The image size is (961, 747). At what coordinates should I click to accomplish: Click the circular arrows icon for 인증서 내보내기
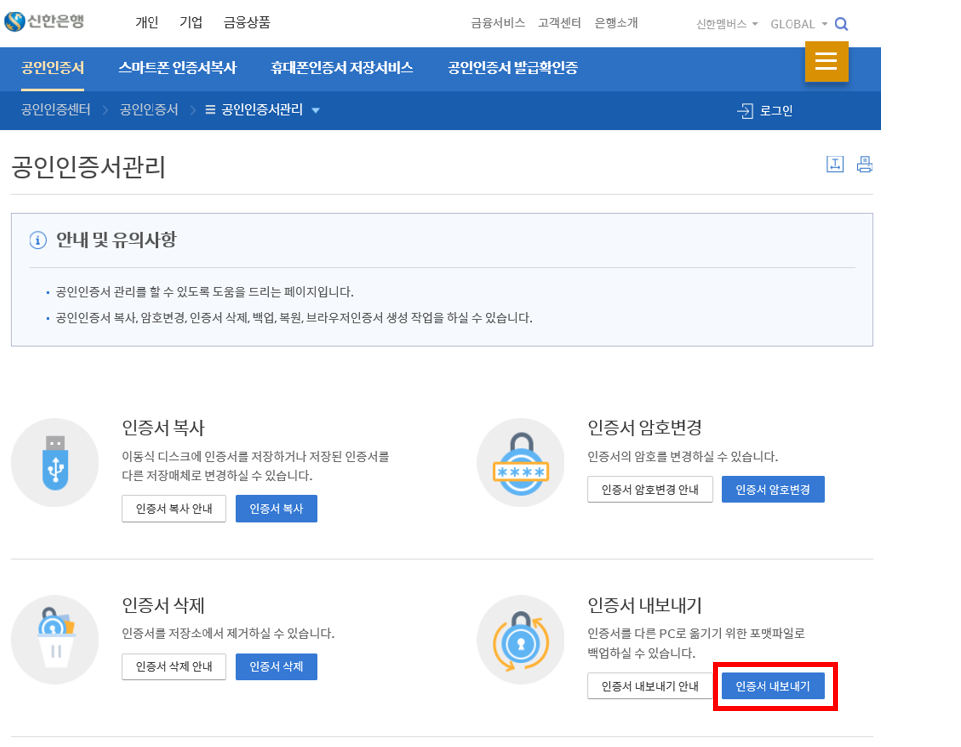click(x=520, y=640)
